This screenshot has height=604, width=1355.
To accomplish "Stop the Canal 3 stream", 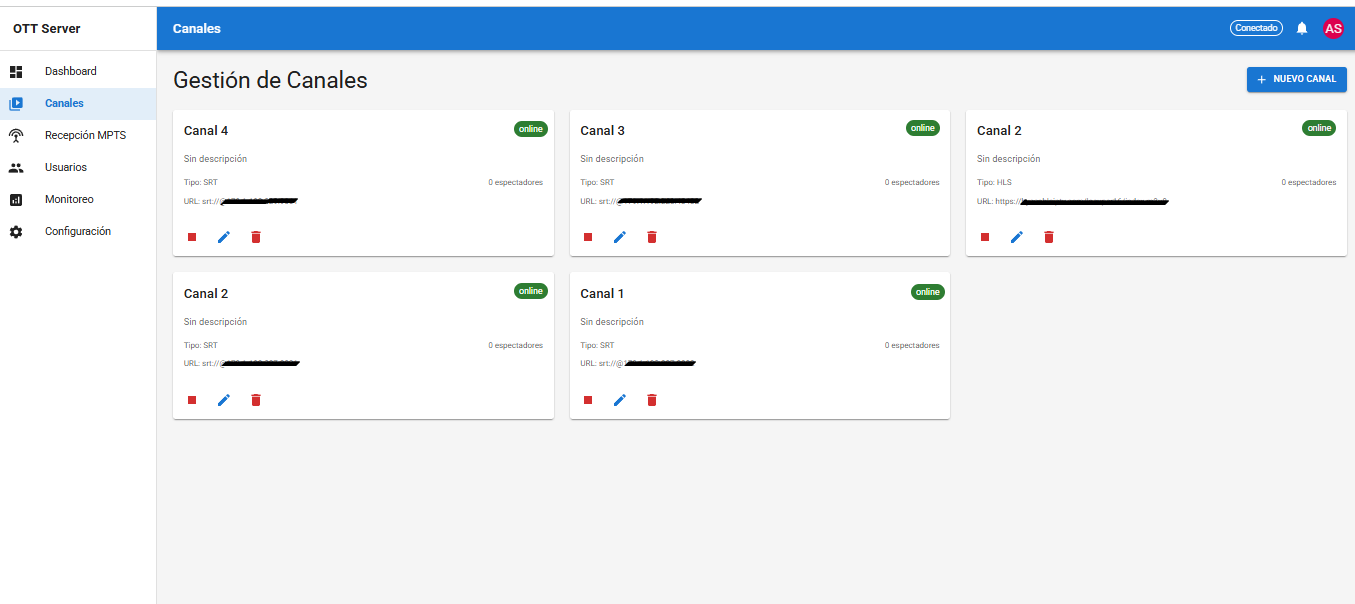I will click(588, 237).
